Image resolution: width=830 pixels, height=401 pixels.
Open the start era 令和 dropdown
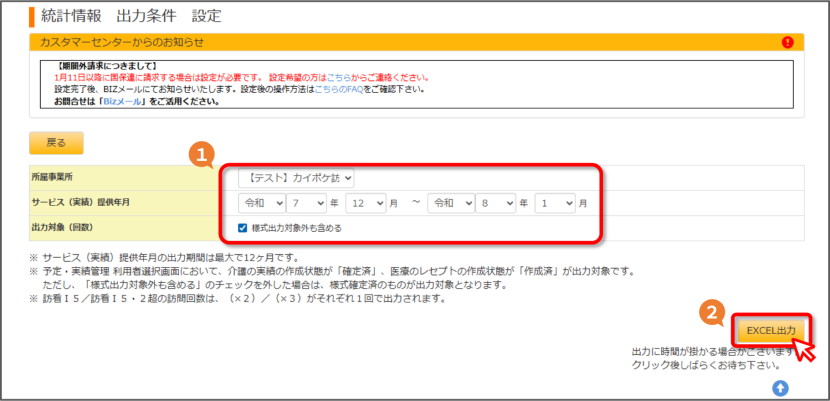[261, 203]
